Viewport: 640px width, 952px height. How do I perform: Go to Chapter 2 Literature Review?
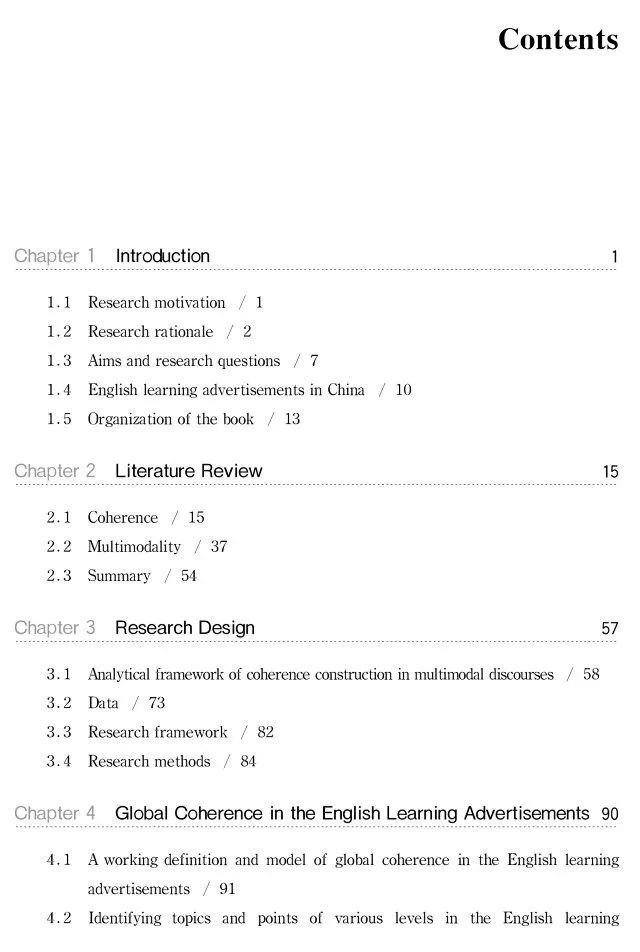[x=188, y=471]
